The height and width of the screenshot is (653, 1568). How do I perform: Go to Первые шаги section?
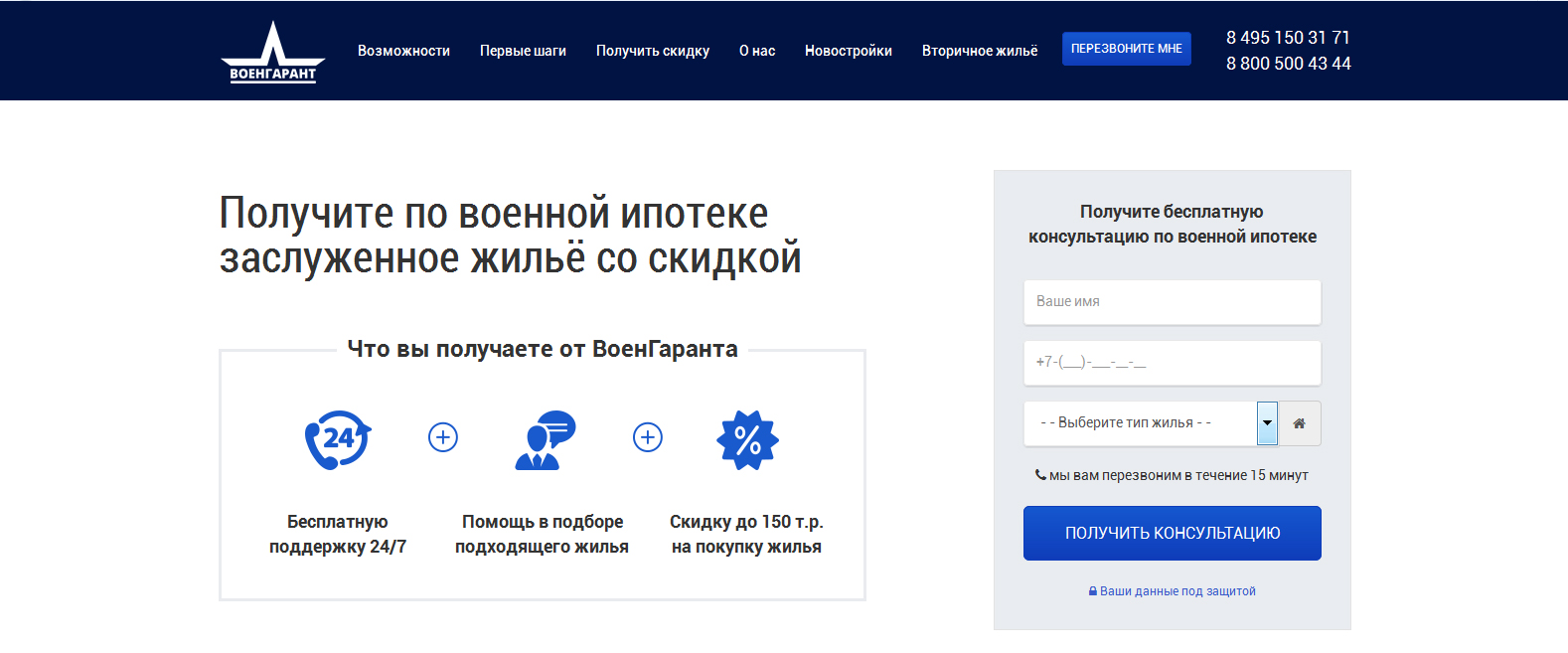523,51
